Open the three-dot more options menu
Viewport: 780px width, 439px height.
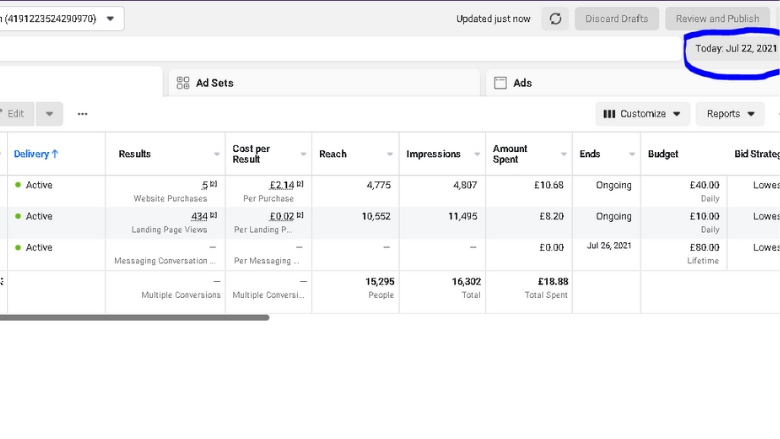[83, 114]
